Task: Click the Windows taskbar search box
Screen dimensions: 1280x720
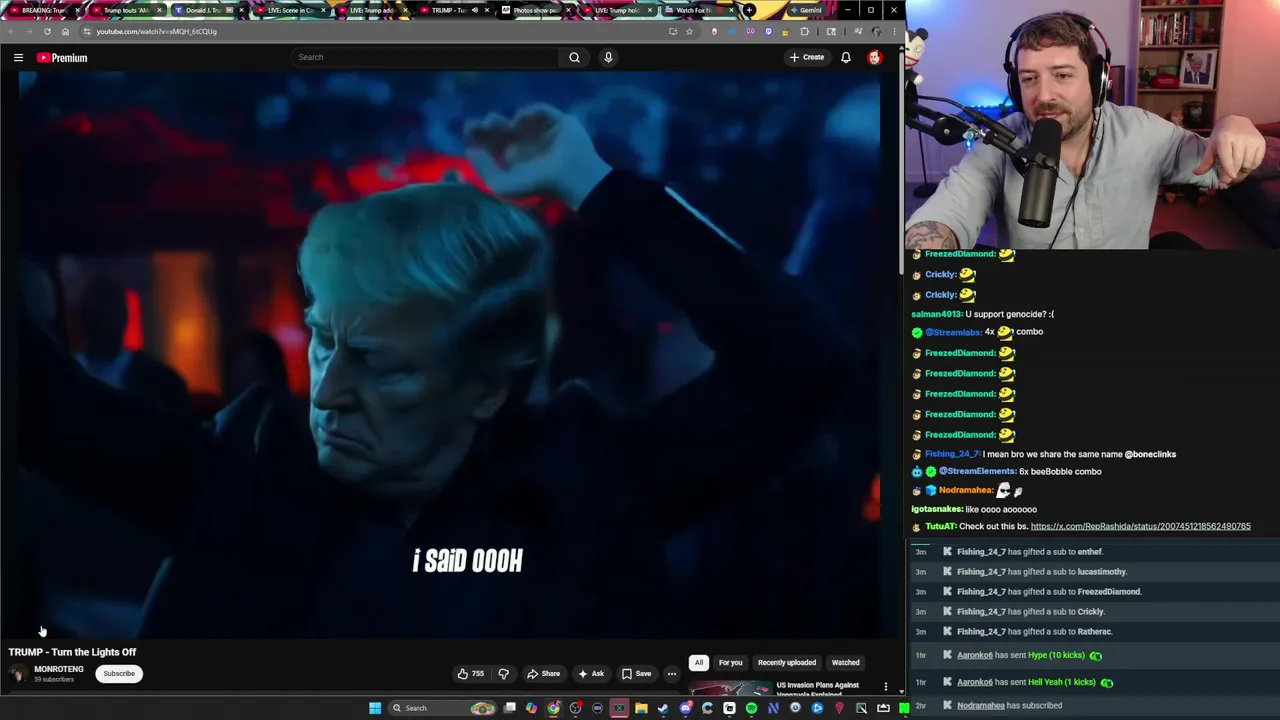Action: (x=443, y=708)
